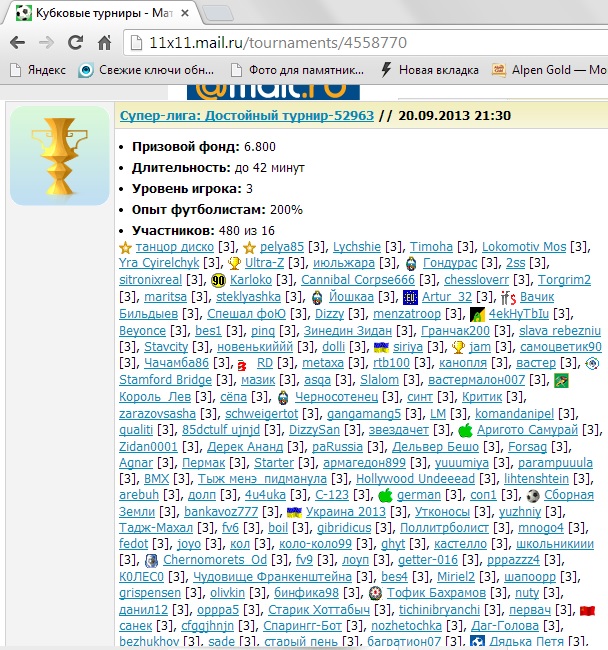
Task: Reload the current page
Action: (75, 43)
